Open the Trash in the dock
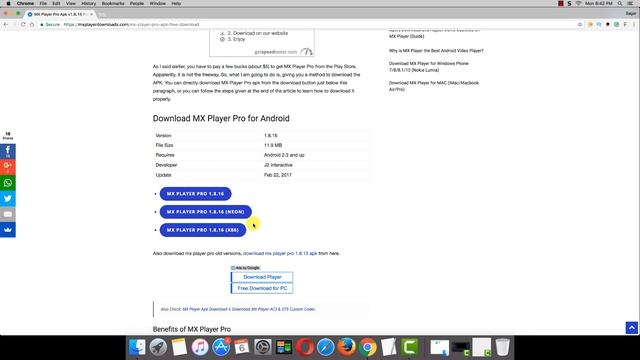The image size is (640, 360). pos(502,347)
